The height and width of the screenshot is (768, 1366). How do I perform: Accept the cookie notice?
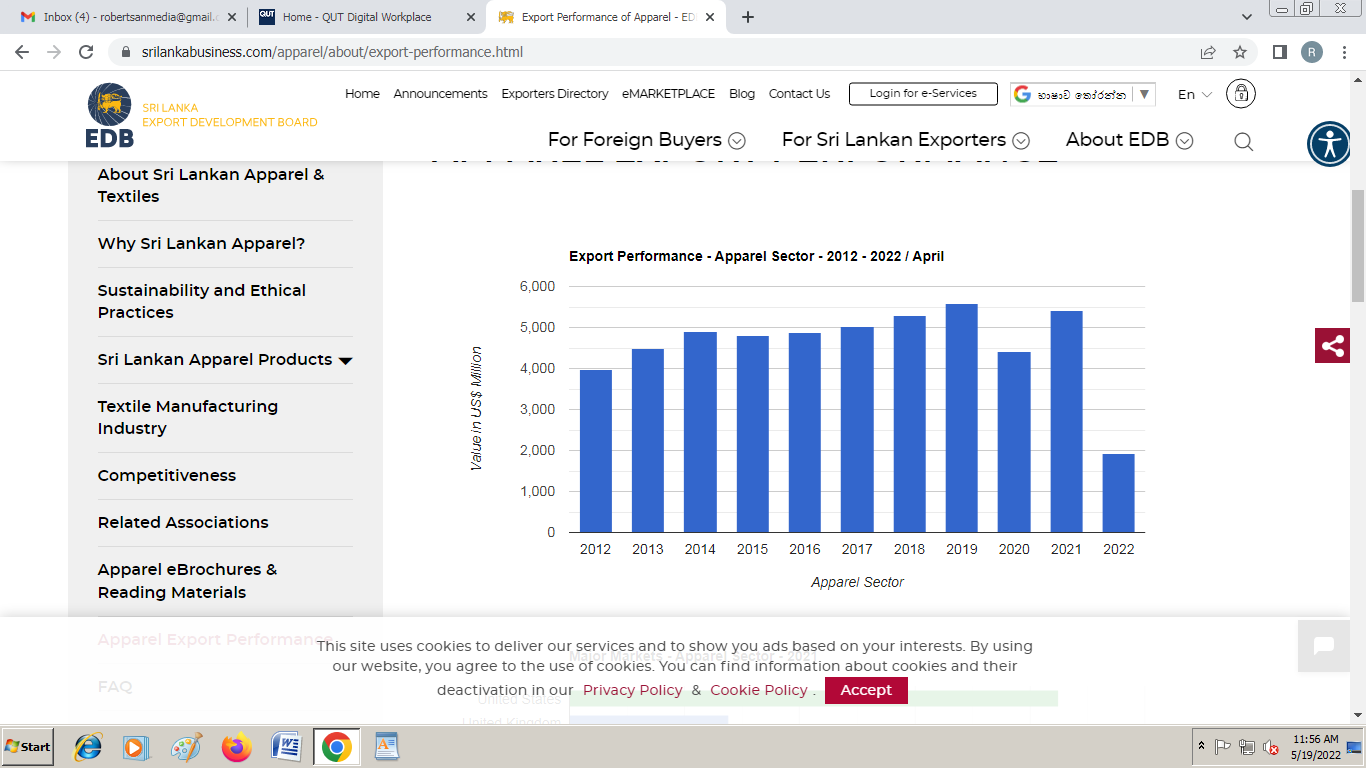(x=866, y=690)
